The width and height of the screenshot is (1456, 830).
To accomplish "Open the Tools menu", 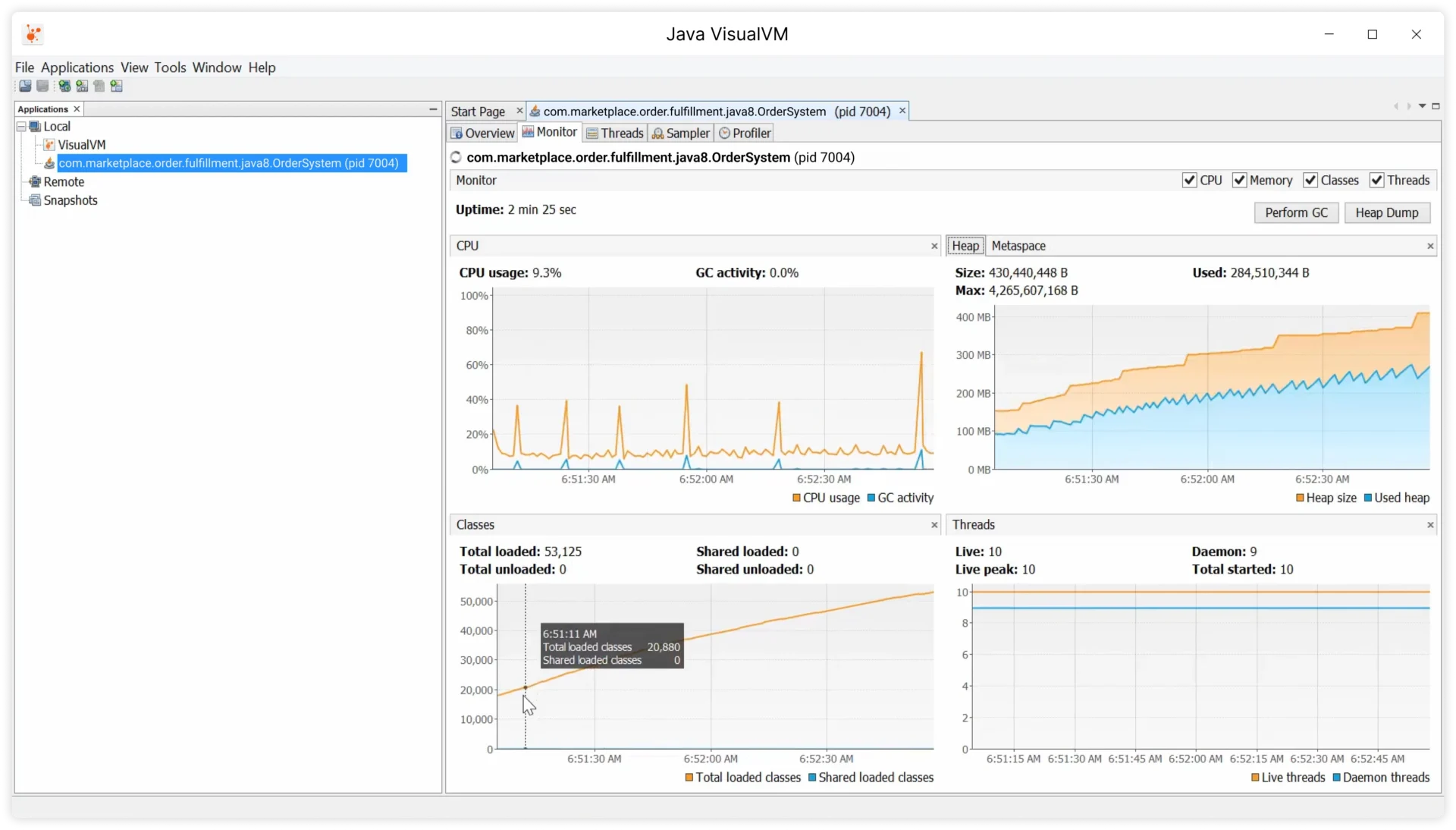I will tap(170, 68).
